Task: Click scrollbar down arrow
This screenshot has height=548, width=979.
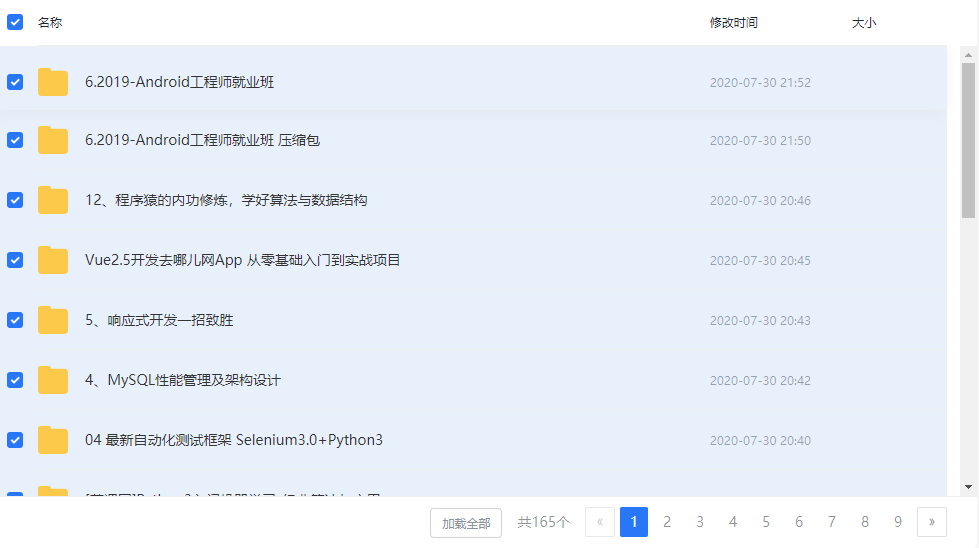Action: click(968, 486)
